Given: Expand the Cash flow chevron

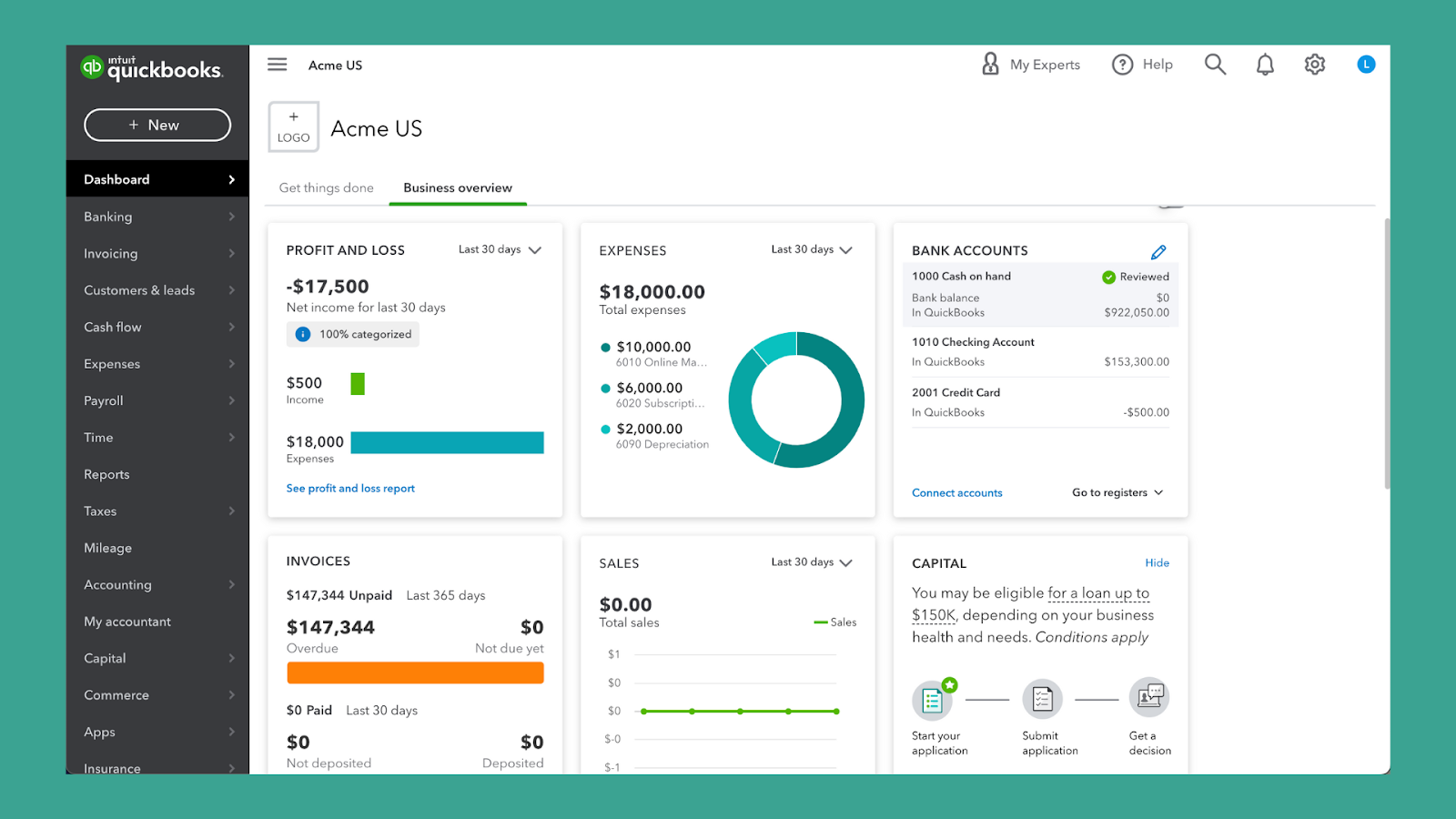Looking at the screenshot, I should (232, 327).
